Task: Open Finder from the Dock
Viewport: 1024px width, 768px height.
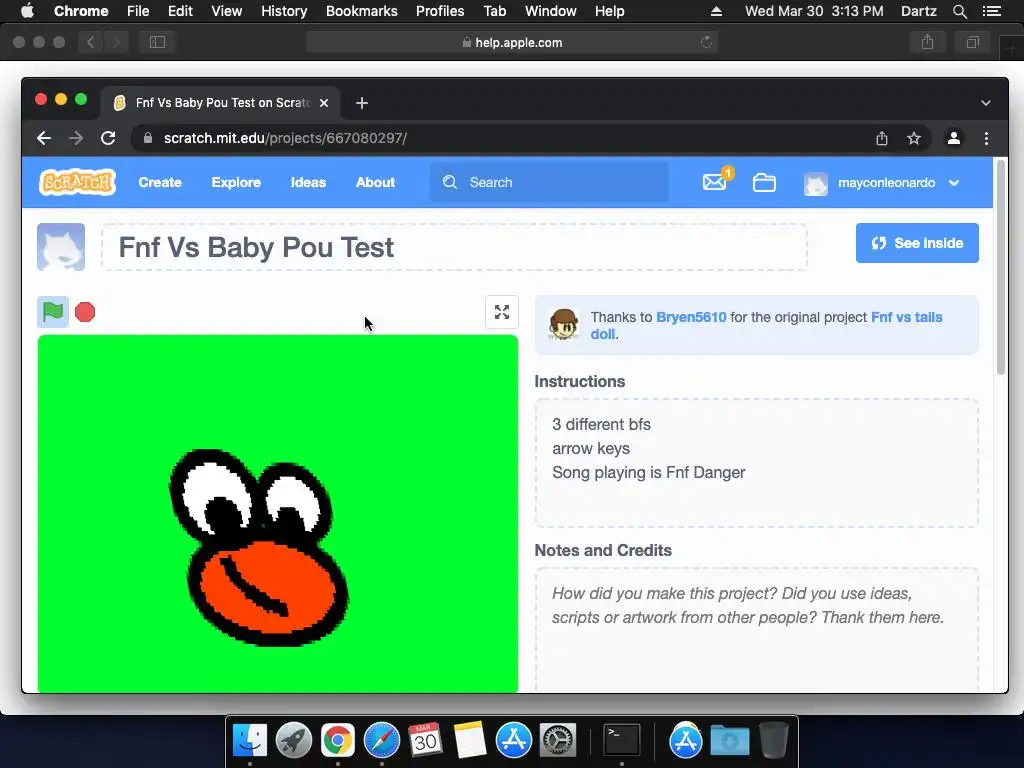Action: [x=249, y=740]
